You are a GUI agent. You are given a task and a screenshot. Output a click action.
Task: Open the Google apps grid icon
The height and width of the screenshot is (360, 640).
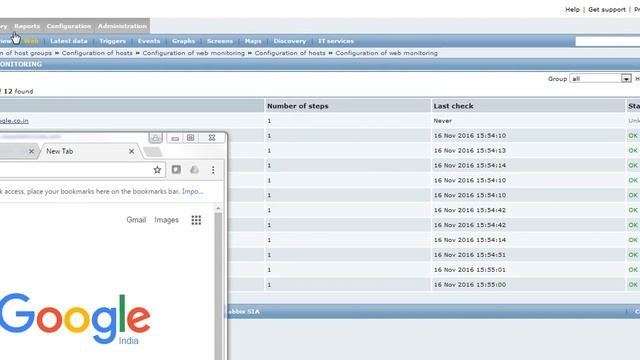pyautogui.click(x=196, y=220)
